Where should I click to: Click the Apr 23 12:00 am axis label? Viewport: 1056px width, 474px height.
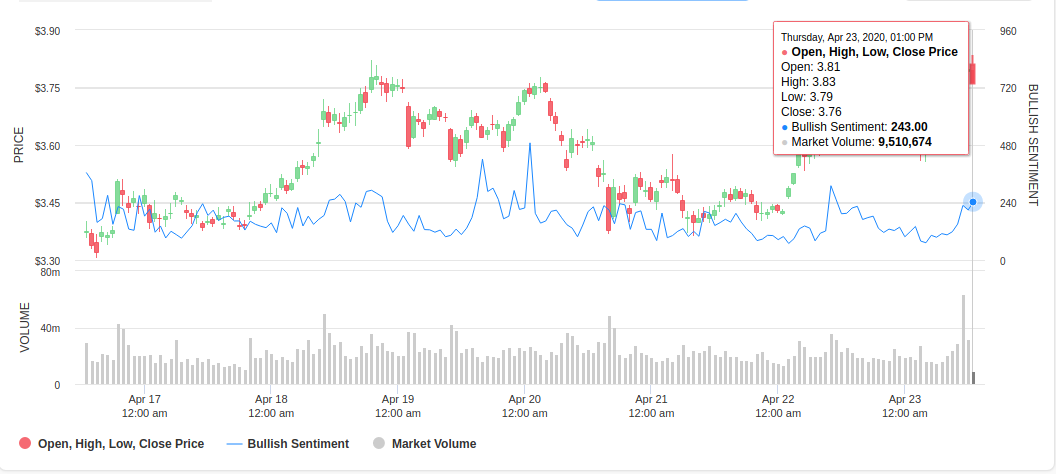click(904, 405)
